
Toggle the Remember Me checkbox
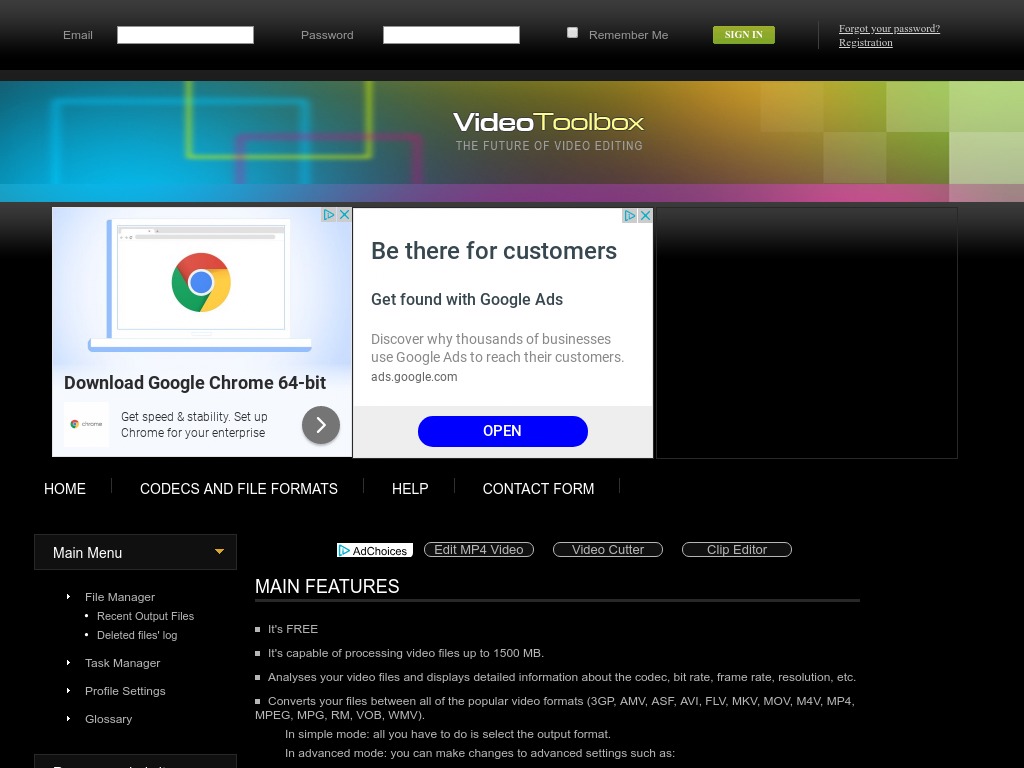(573, 33)
